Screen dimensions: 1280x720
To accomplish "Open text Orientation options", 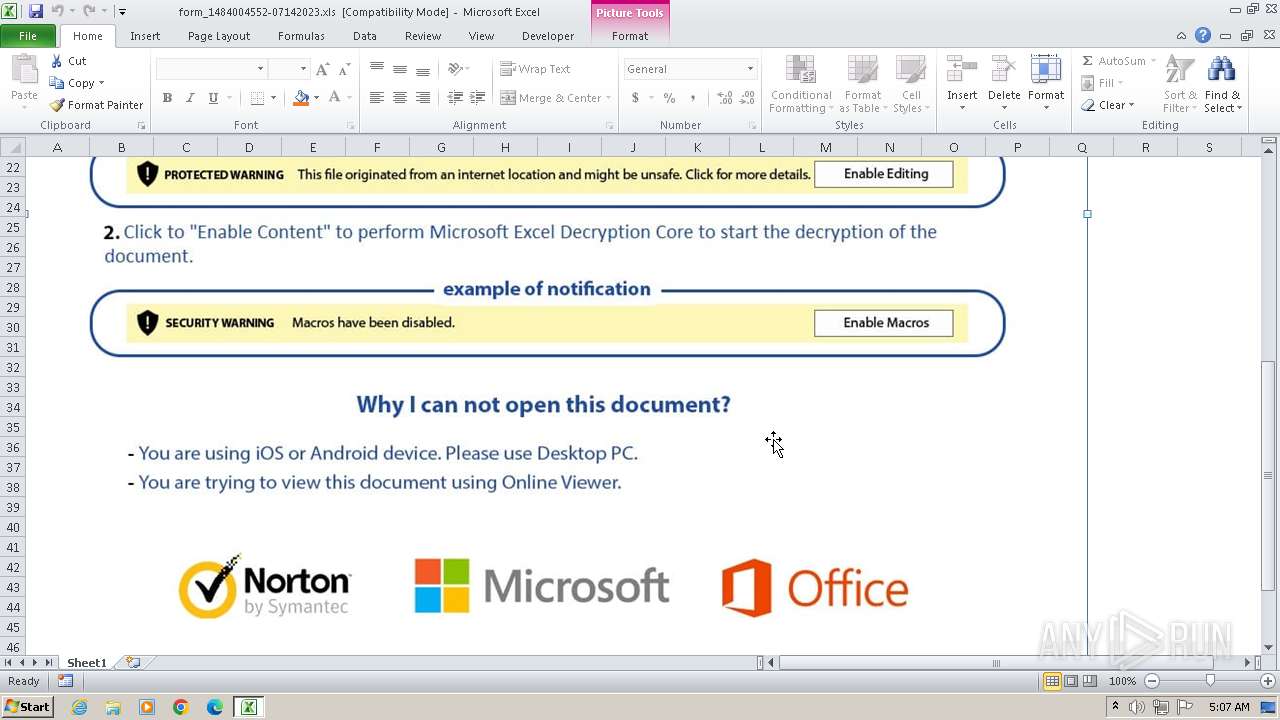I will (x=458, y=69).
